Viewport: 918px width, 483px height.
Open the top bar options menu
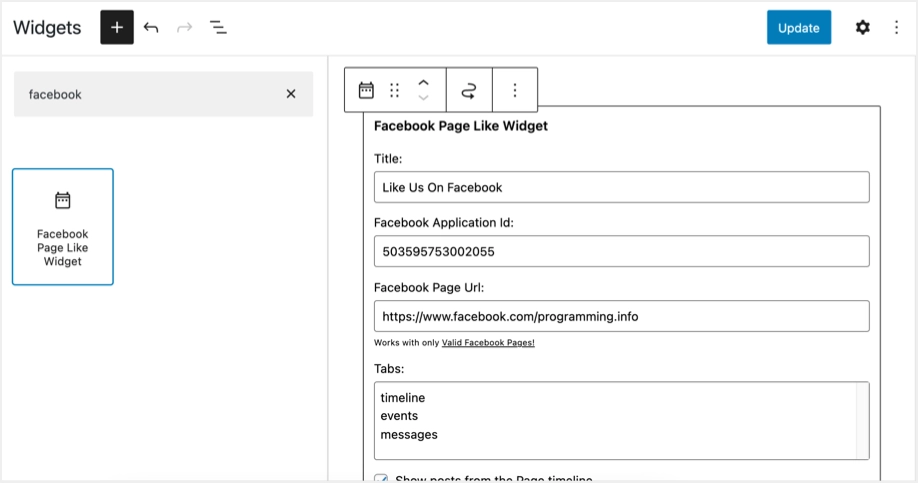tap(896, 28)
